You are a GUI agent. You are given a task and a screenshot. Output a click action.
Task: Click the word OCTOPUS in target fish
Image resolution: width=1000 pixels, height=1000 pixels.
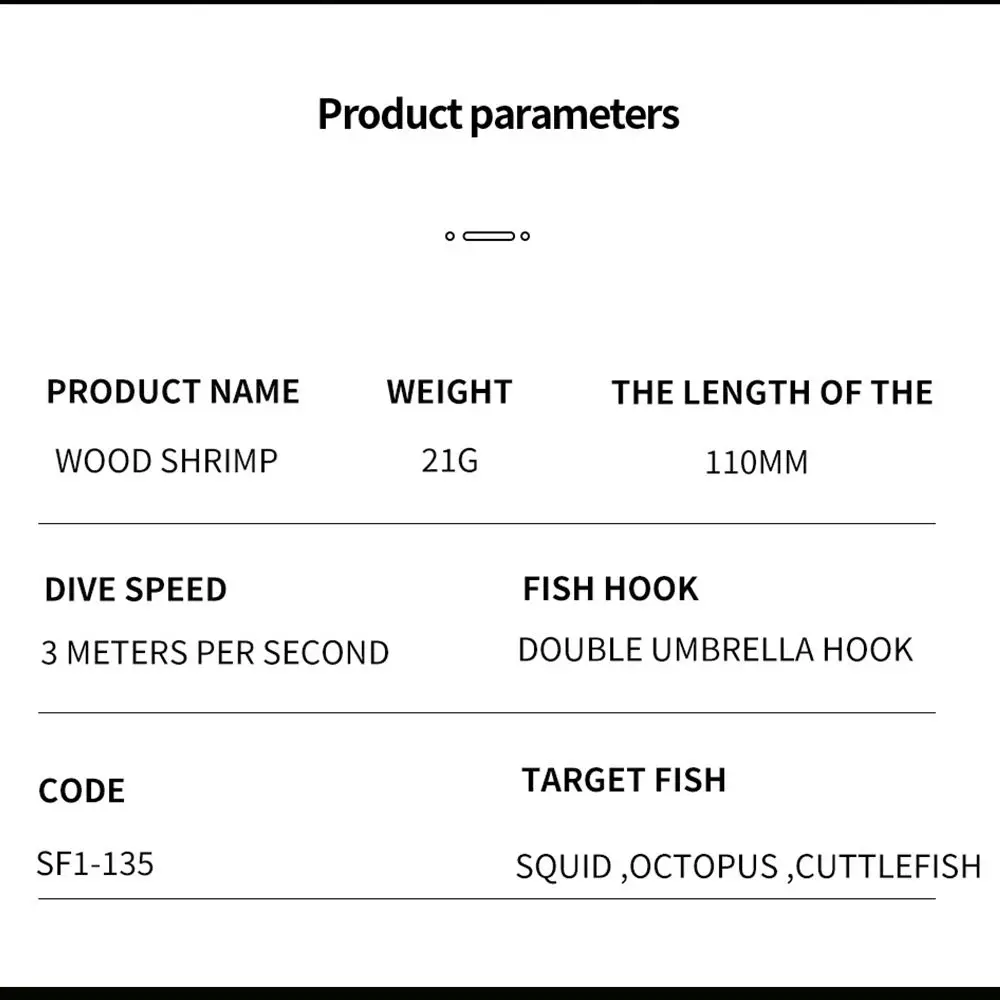pyautogui.click(x=704, y=866)
